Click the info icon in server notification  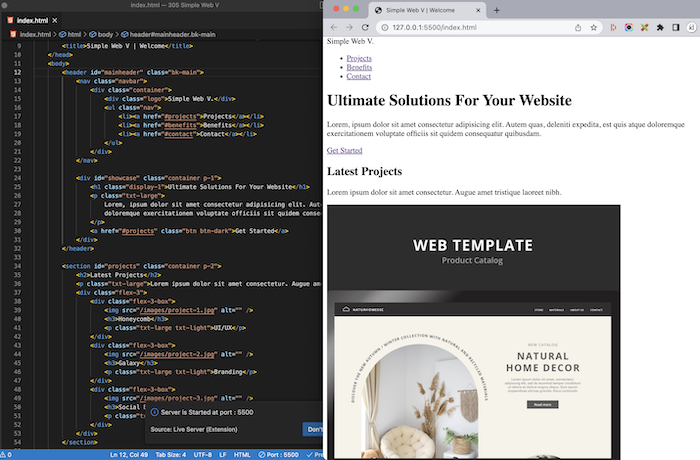[x=154, y=412]
